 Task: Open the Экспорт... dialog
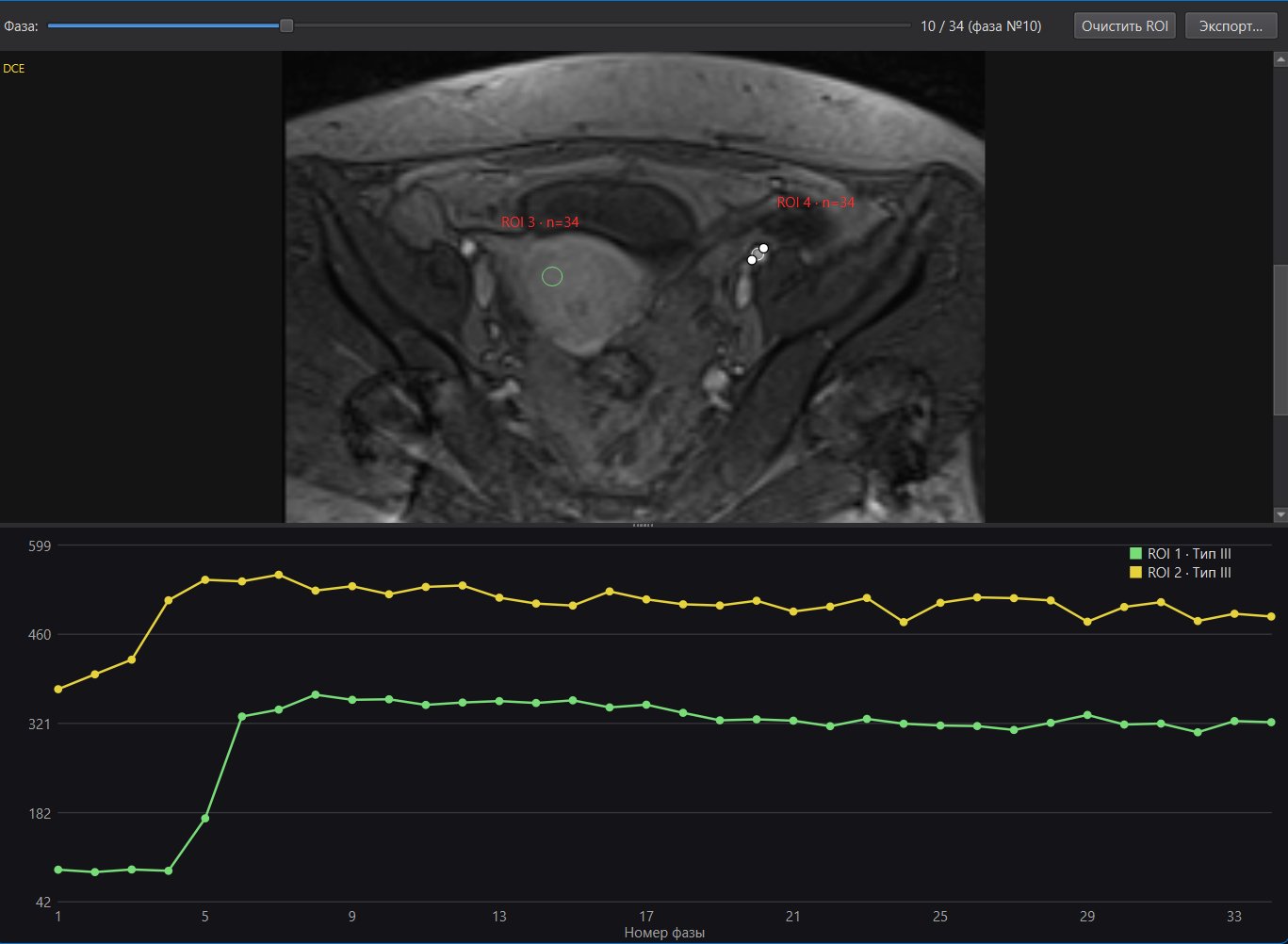(1231, 26)
